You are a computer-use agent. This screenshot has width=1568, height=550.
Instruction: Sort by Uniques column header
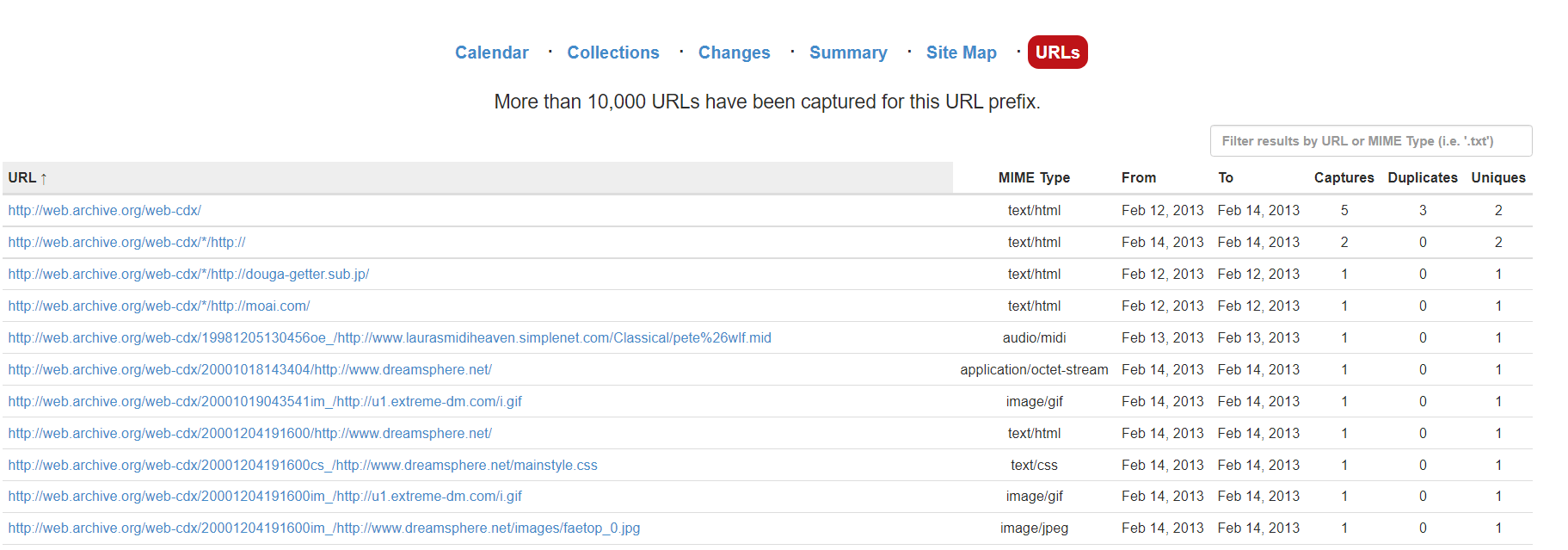click(x=1497, y=178)
